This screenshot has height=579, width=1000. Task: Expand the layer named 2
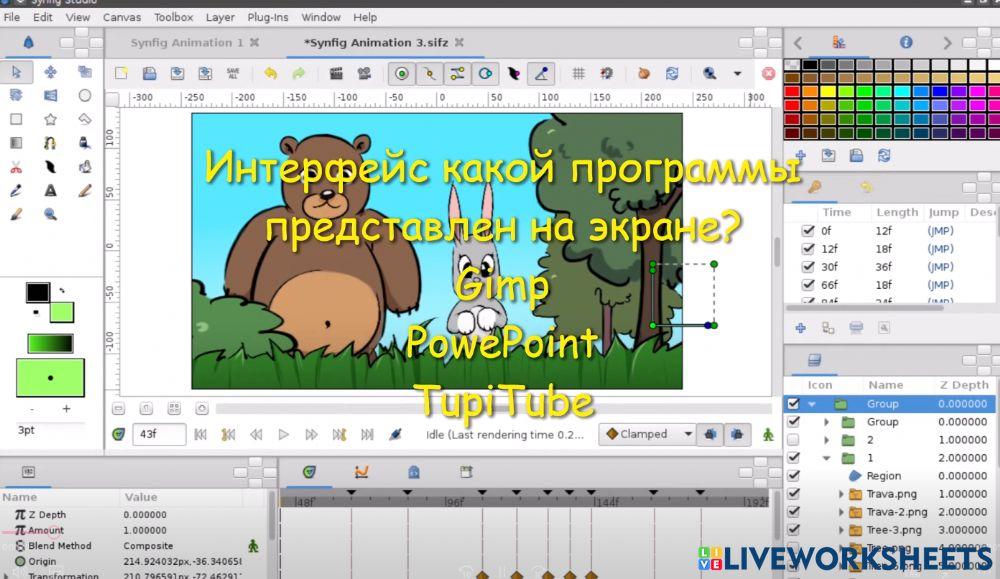coord(827,440)
